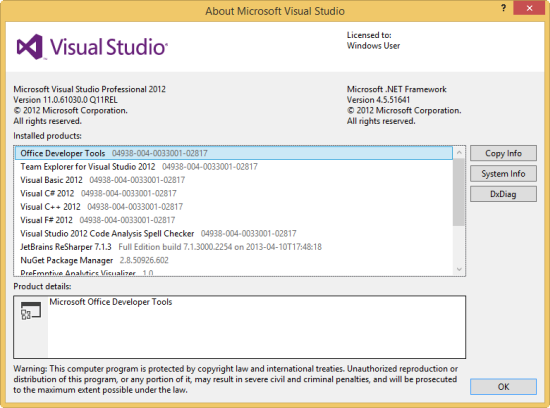This screenshot has width=550, height=408.
Task: Click the Office Developer Tools product icon
Action: pos(31,311)
